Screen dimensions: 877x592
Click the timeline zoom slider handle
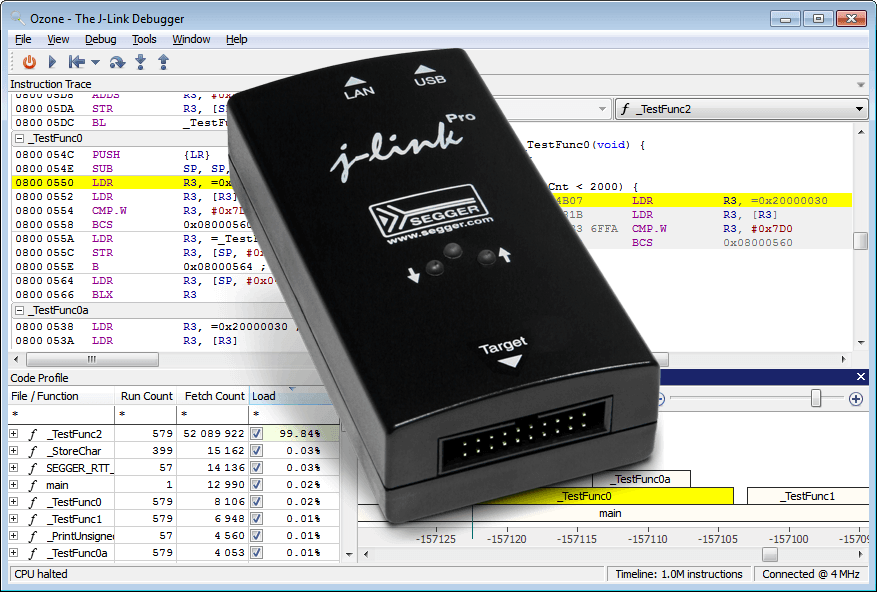[x=816, y=399]
